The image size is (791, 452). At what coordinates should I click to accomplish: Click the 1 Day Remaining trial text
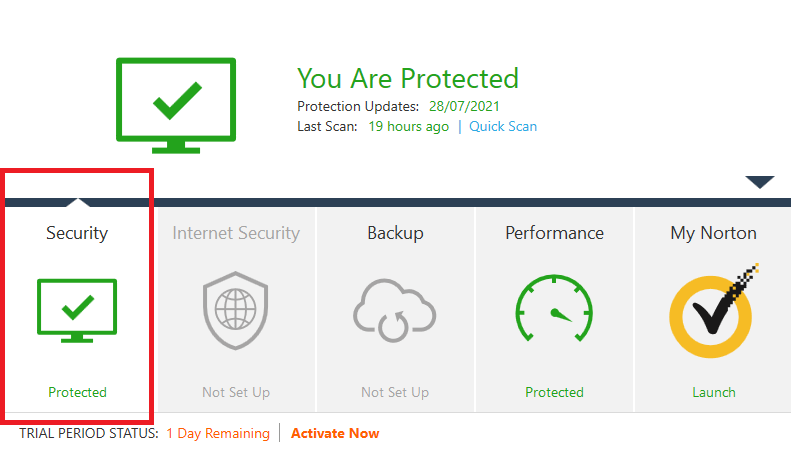pyautogui.click(x=218, y=433)
